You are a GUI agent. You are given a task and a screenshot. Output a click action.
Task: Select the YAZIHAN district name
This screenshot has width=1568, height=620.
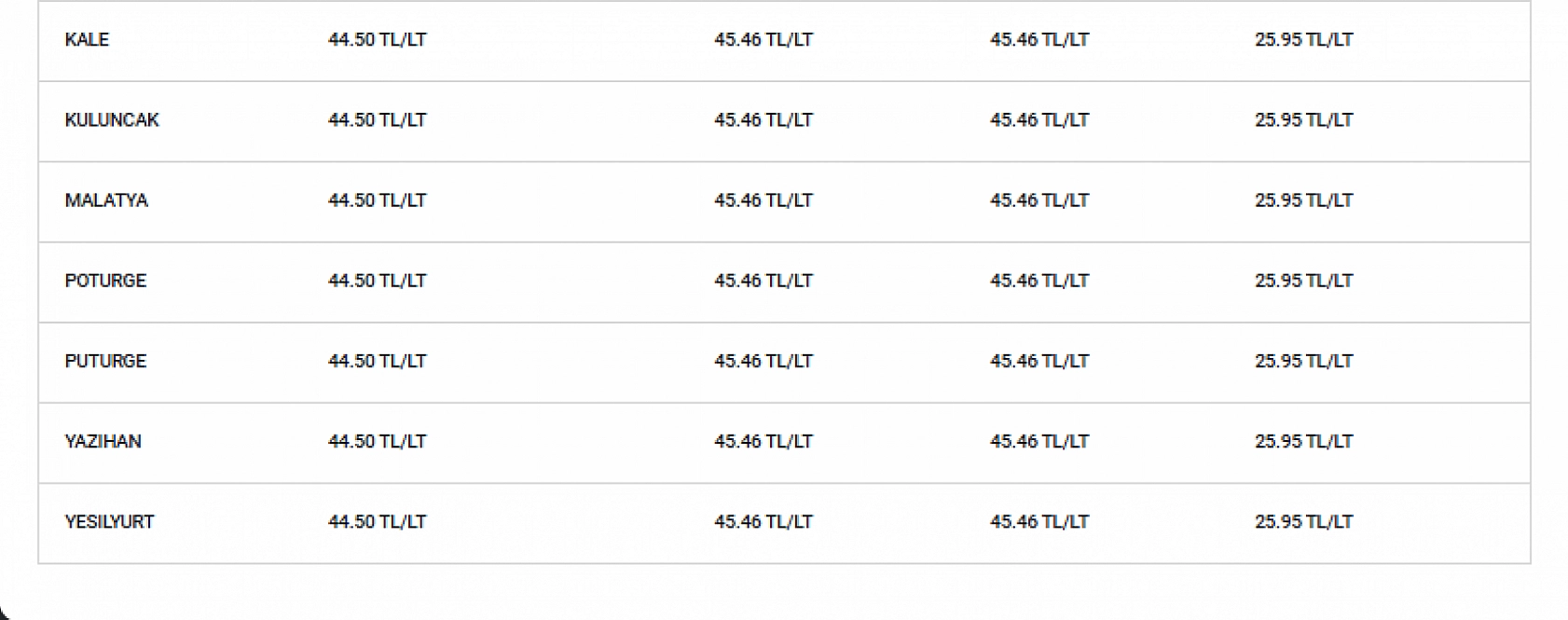[x=103, y=441]
